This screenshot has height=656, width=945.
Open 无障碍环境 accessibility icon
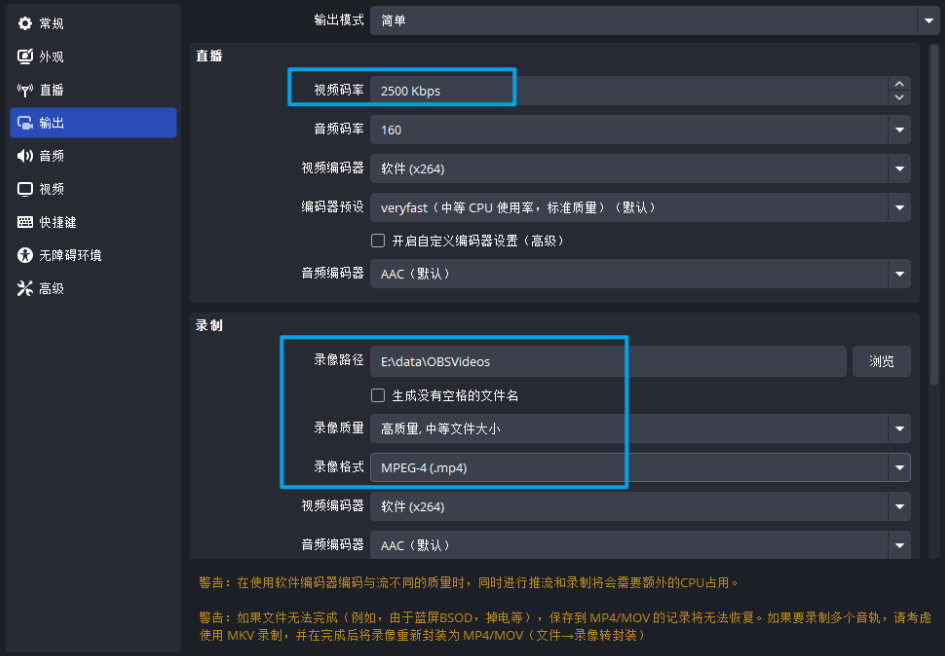pos(24,255)
